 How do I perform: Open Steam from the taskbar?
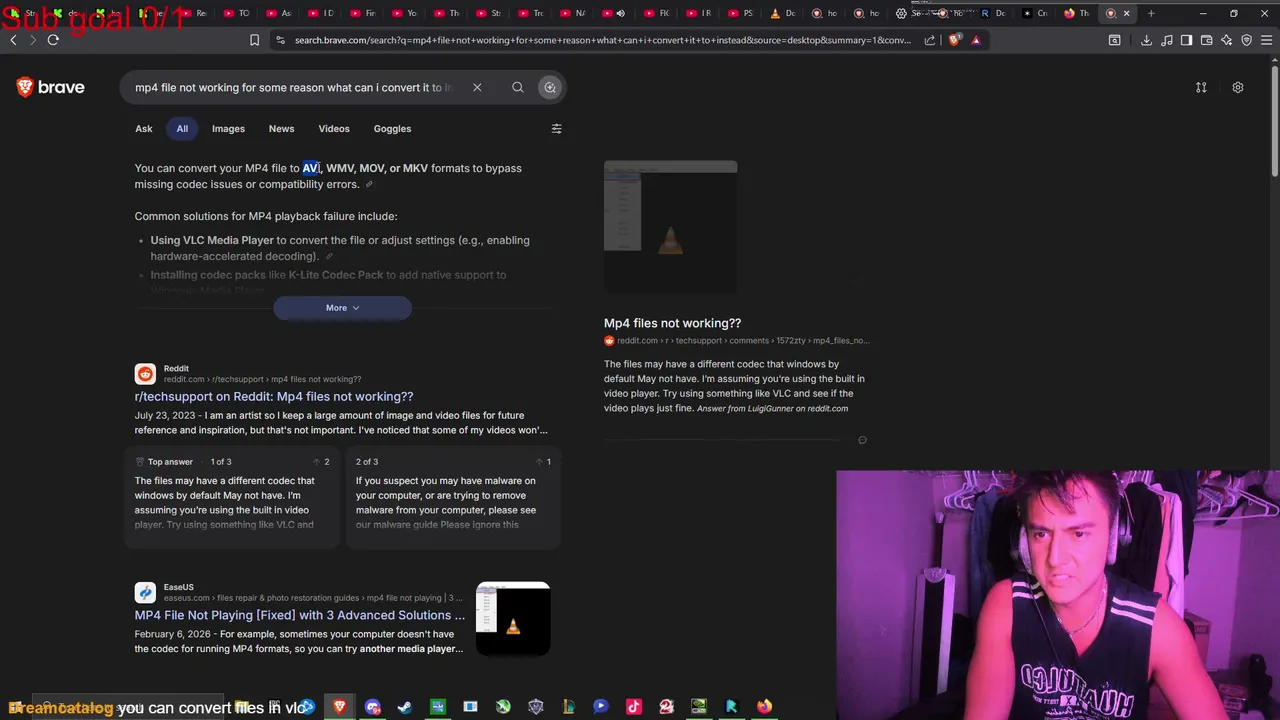click(405, 707)
